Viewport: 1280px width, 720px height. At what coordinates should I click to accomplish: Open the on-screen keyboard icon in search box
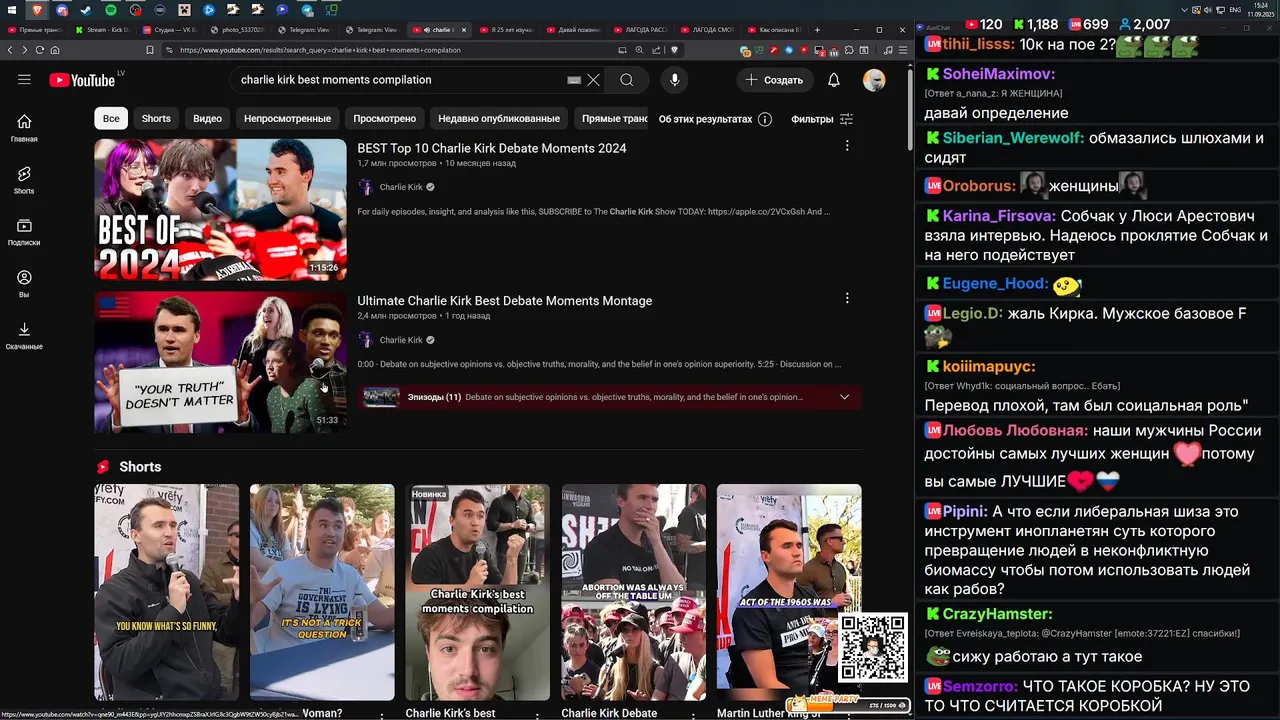coord(574,80)
